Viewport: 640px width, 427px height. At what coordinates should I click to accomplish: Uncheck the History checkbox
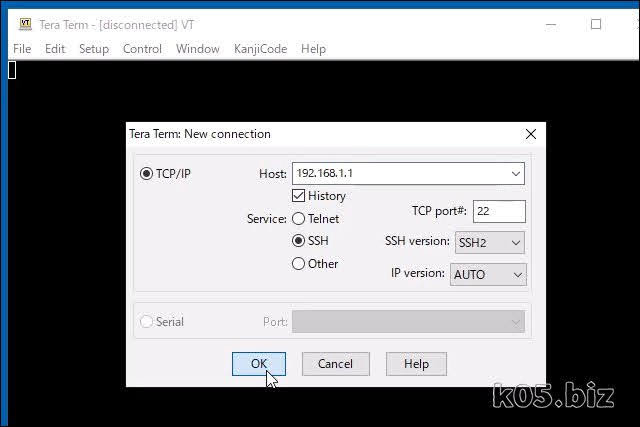298,196
